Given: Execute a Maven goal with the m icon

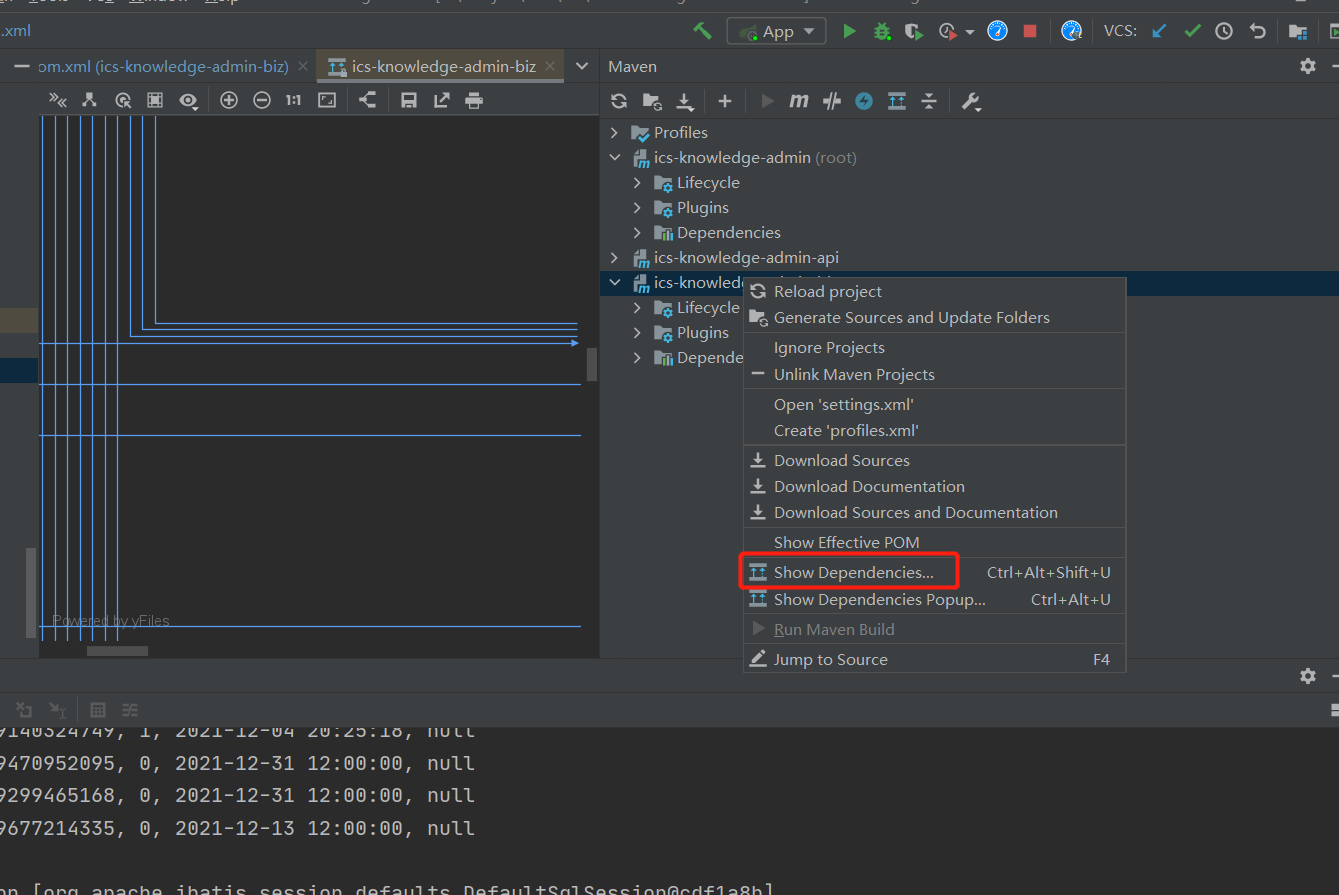Looking at the screenshot, I should pos(798,100).
